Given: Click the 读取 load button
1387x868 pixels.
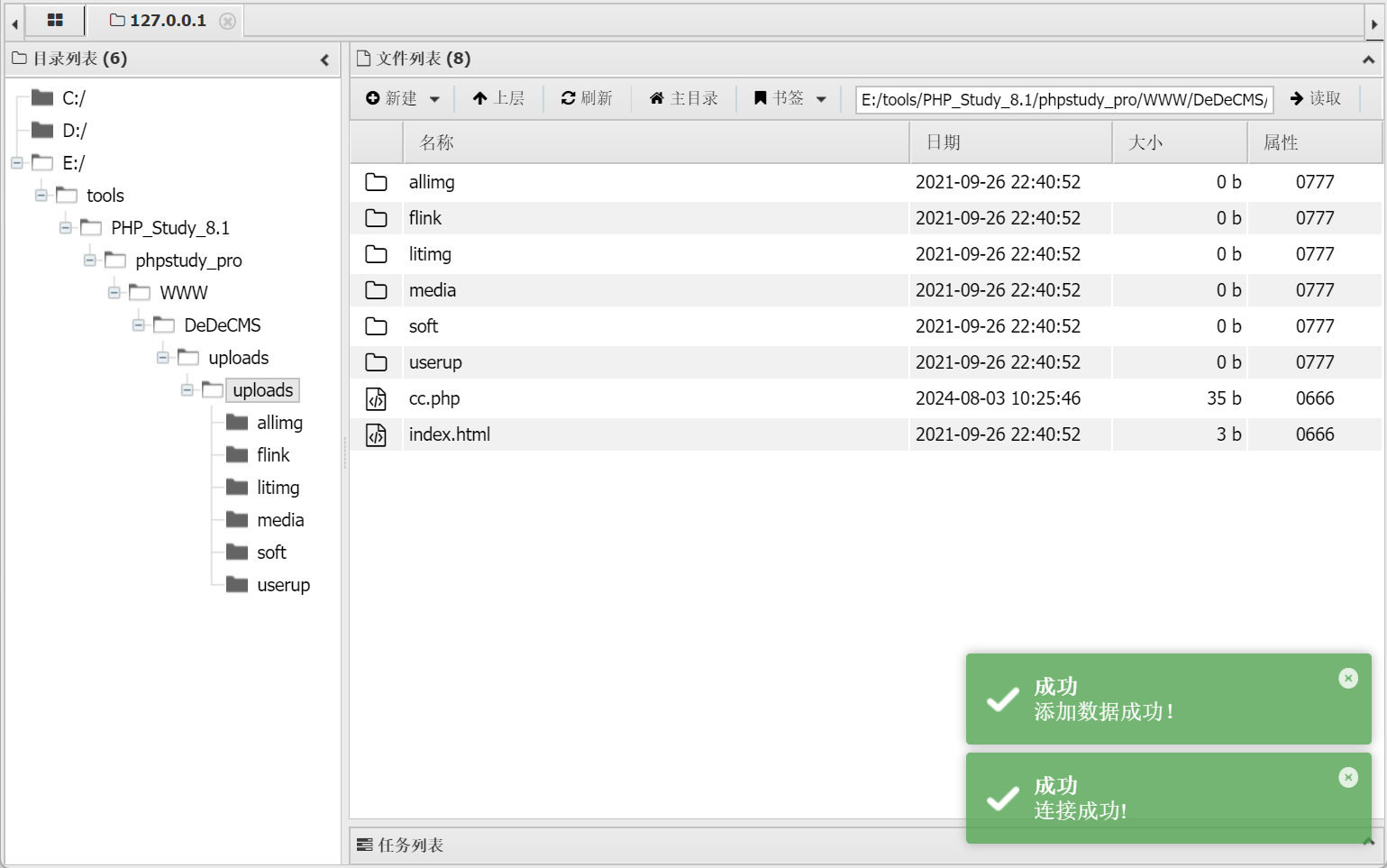Looking at the screenshot, I should tap(1316, 98).
